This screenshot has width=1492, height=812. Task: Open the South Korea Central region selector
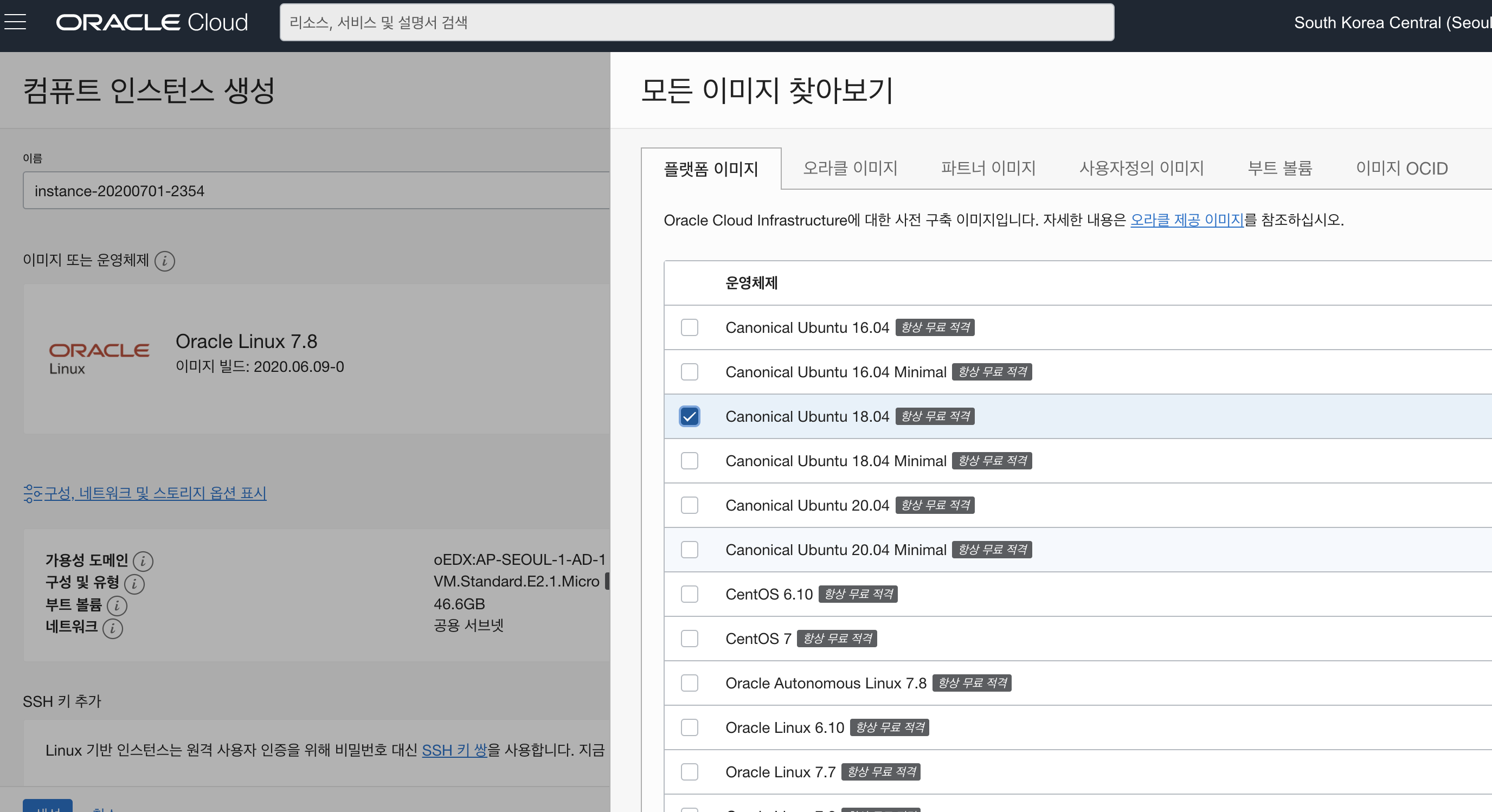click(x=1390, y=23)
